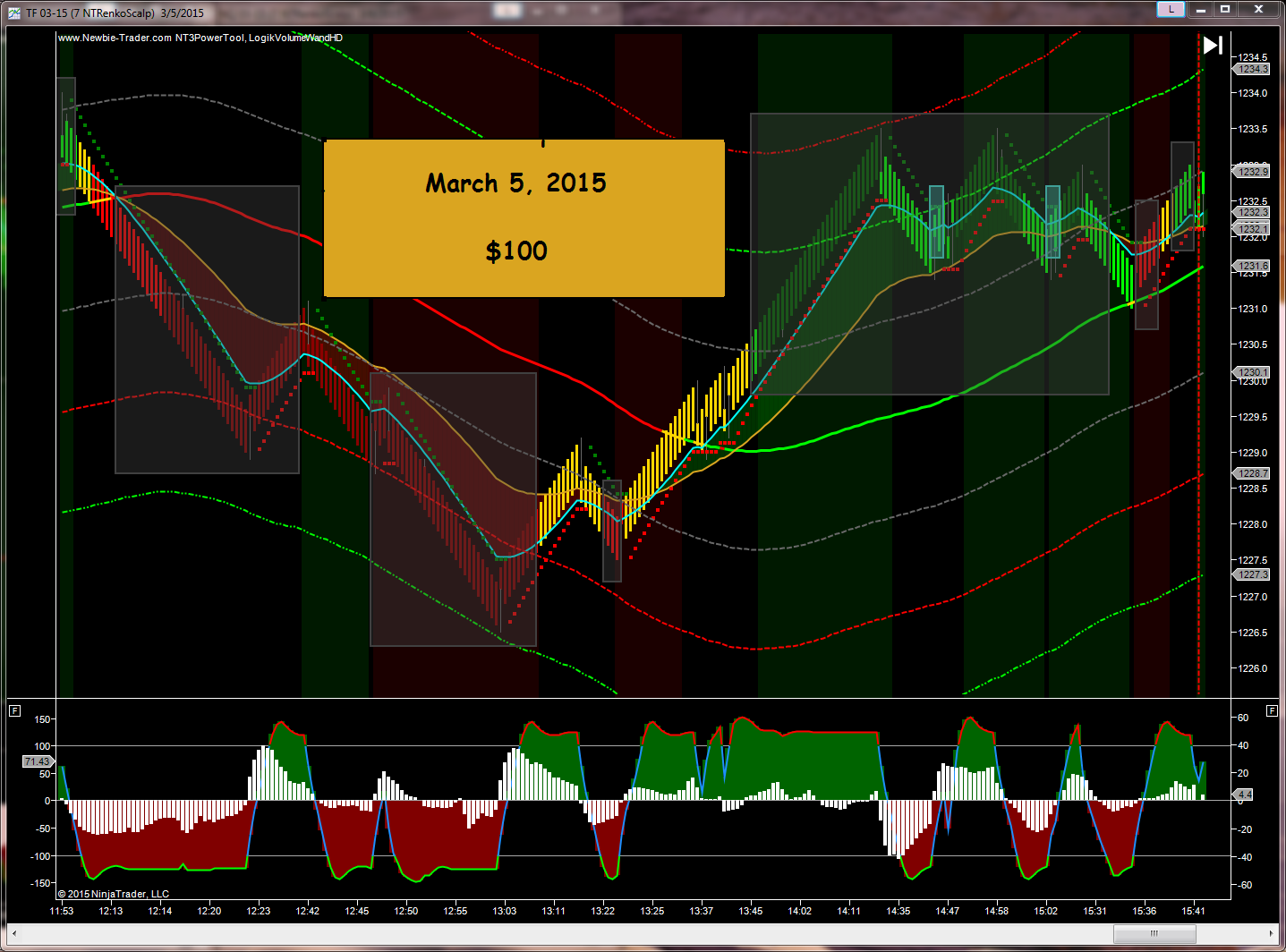
Task: Click the NinjaTrader chart icon in title bar
Action: tap(14, 13)
